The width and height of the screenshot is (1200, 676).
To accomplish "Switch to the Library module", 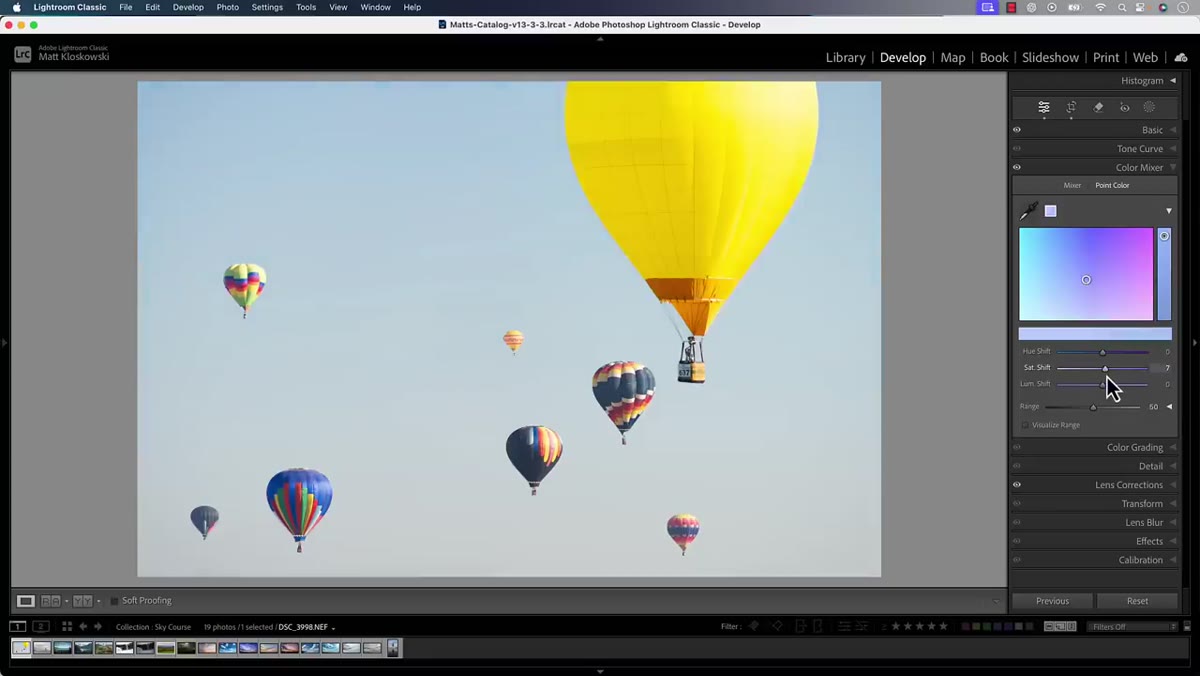I will click(x=845, y=58).
